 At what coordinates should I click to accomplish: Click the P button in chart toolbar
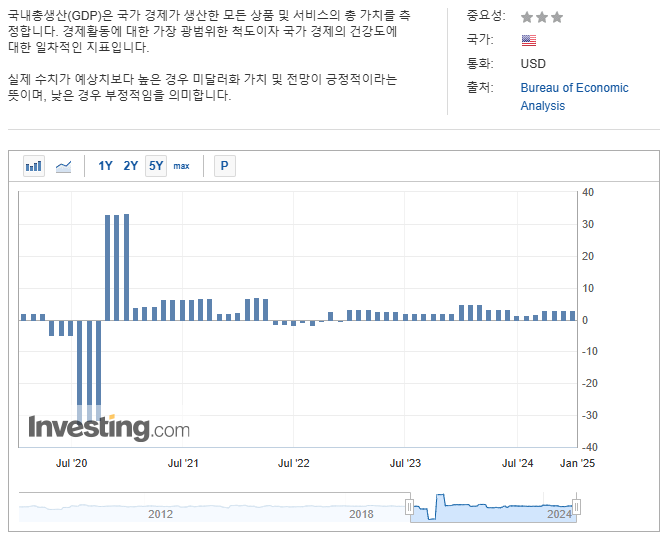click(x=225, y=166)
